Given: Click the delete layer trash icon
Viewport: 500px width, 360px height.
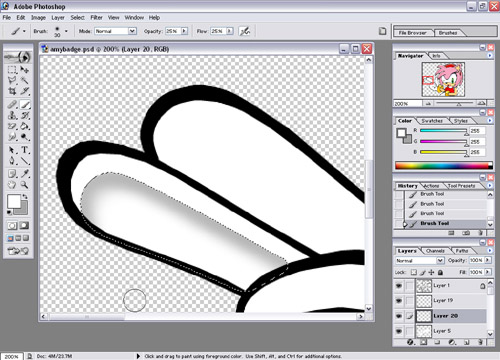Looking at the screenshot, I should pos(480,342).
